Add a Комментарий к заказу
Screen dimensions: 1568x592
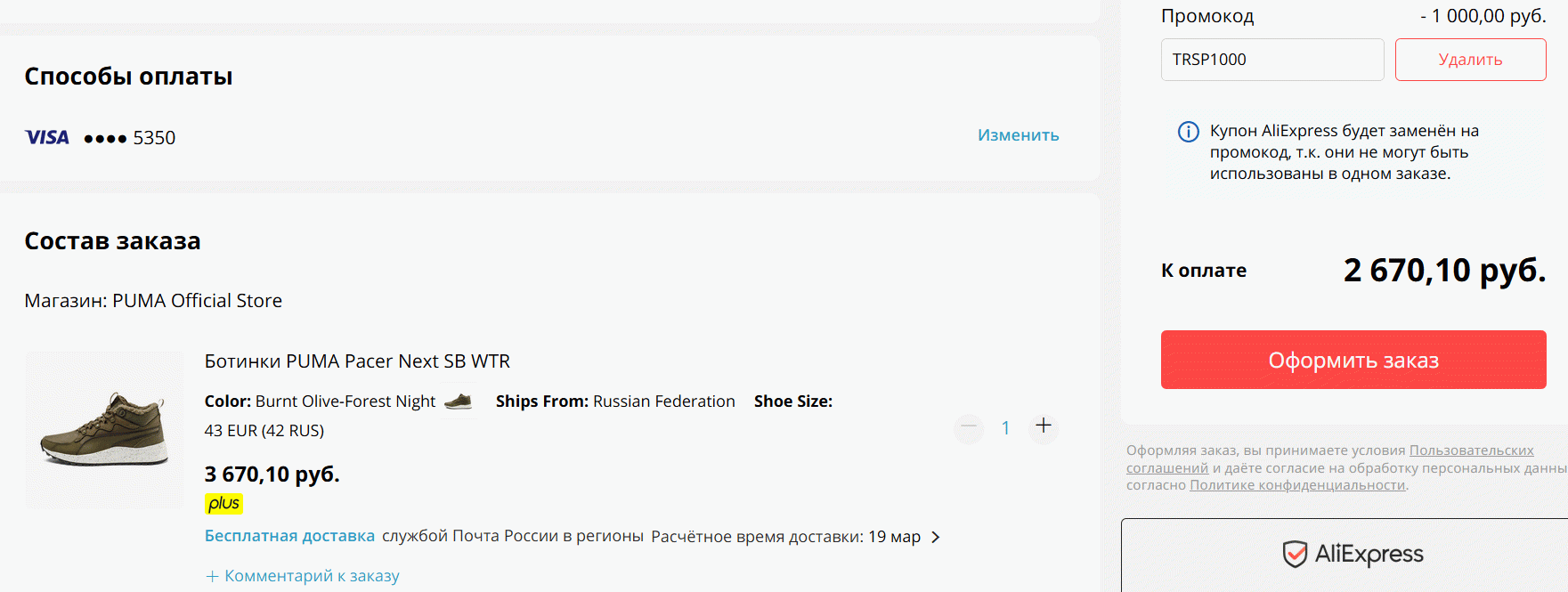312,576
